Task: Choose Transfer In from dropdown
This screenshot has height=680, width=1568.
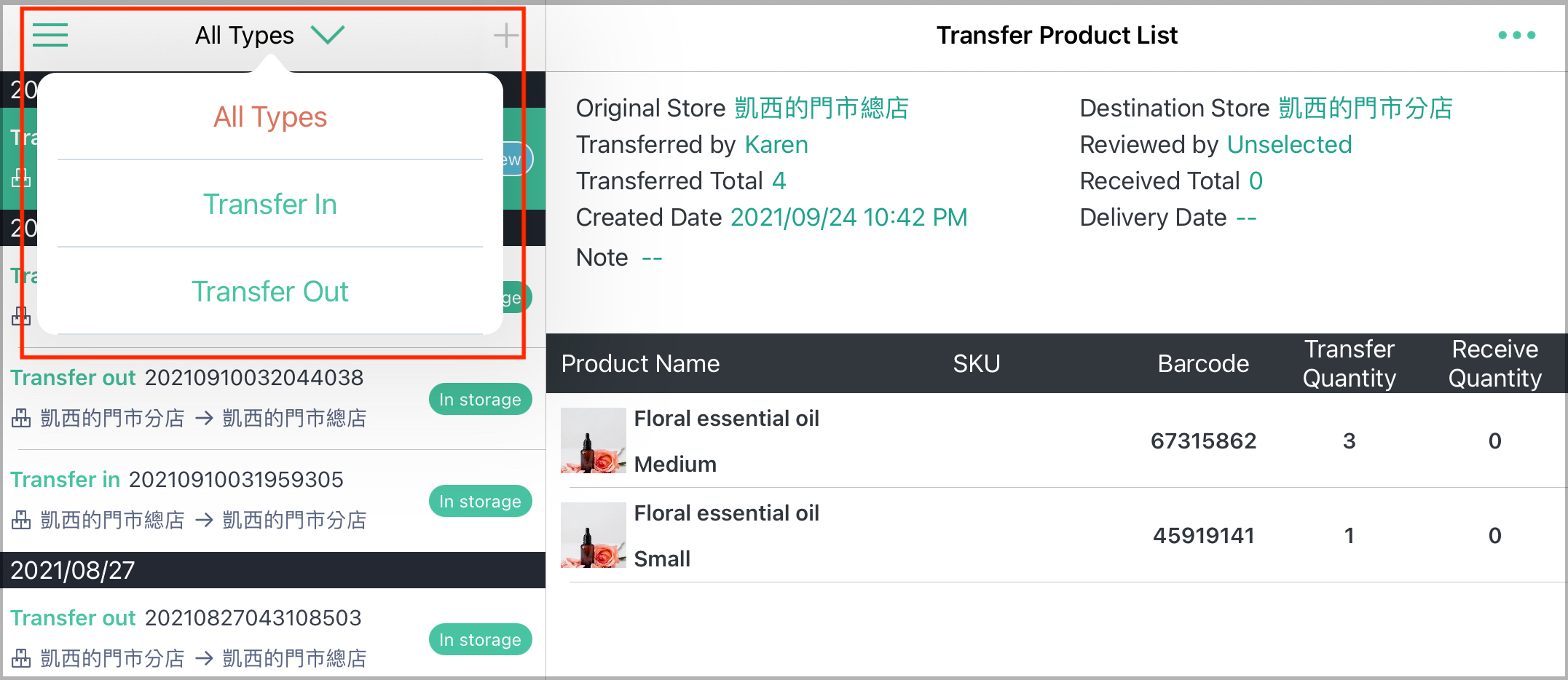Action: tap(270, 205)
